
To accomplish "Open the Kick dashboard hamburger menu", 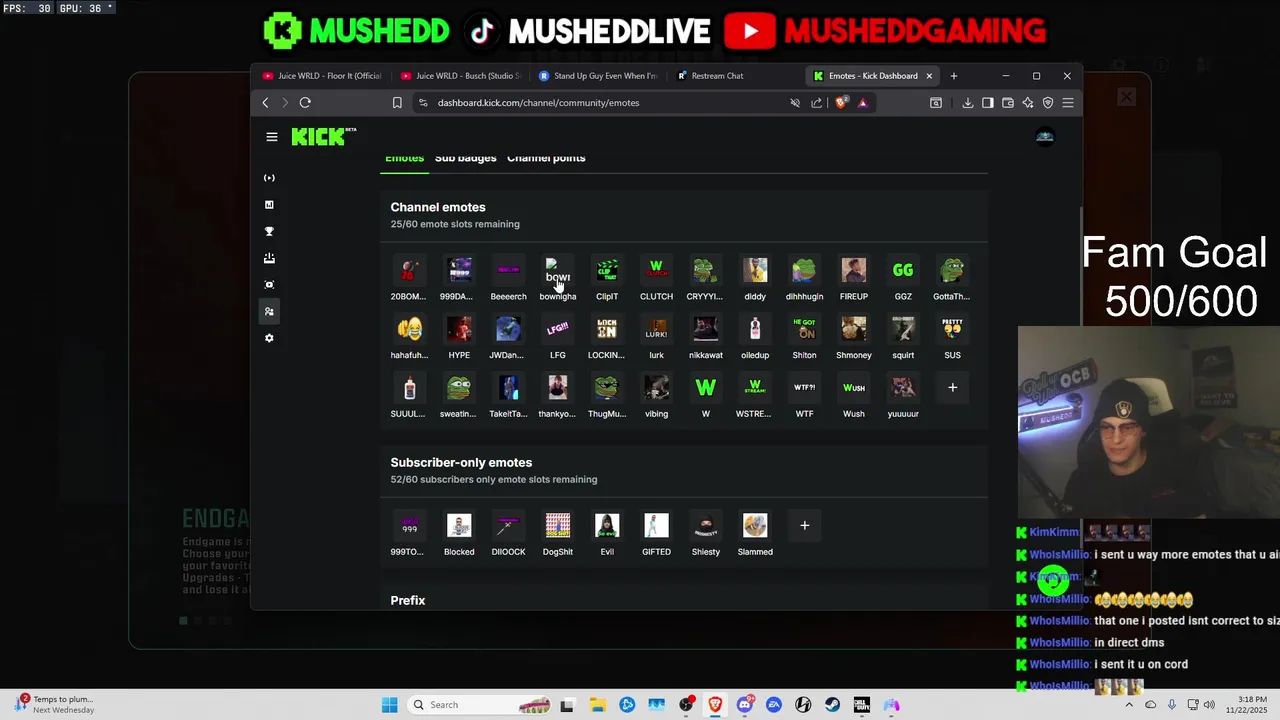I will (272, 137).
